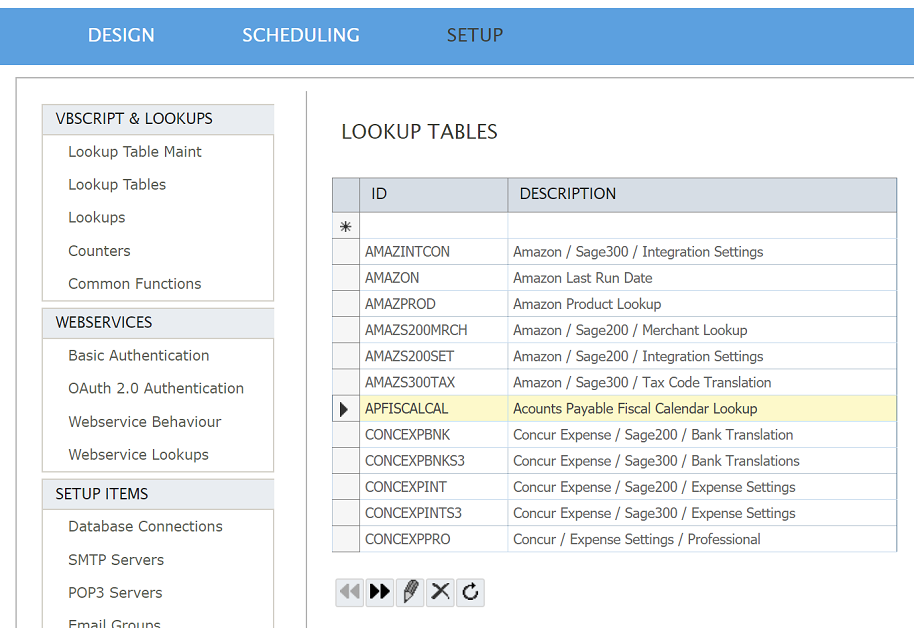The height and width of the screenshot is (628, 914).
Task: Click the previous page double-arrow button
Action: [x=350, y=592]
